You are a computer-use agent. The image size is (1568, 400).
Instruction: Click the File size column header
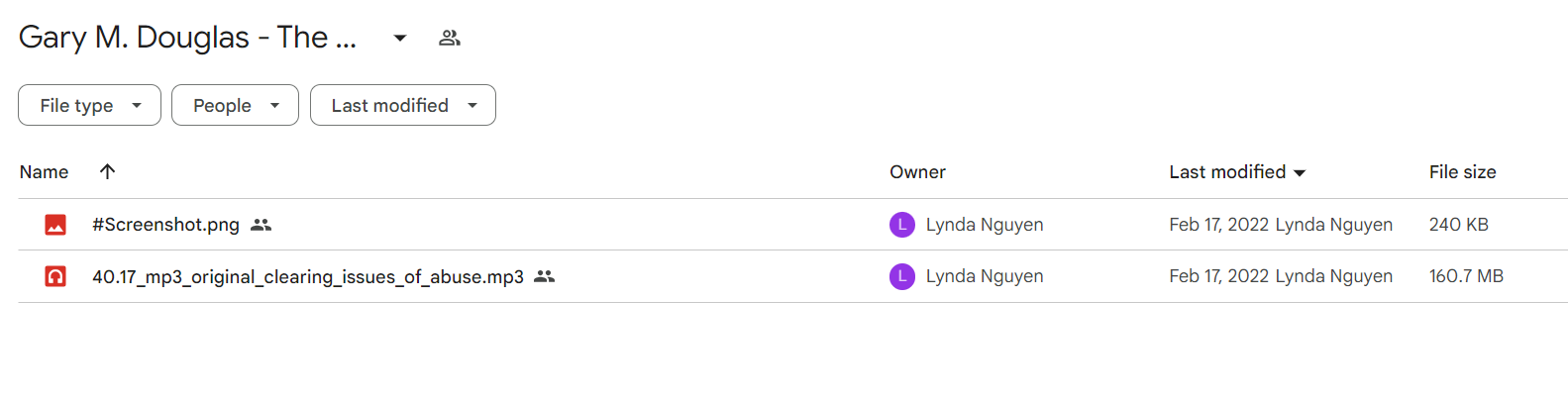tap(1462, 172)
